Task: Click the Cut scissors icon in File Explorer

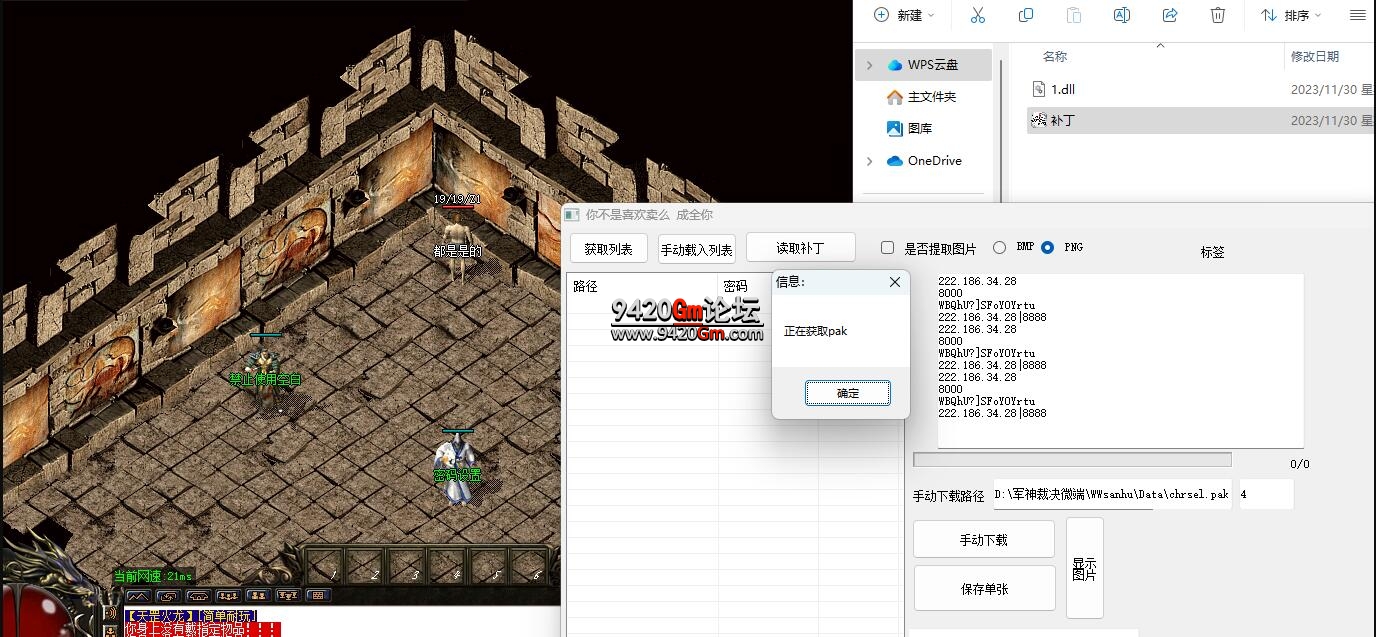Action: coord(978,15)
